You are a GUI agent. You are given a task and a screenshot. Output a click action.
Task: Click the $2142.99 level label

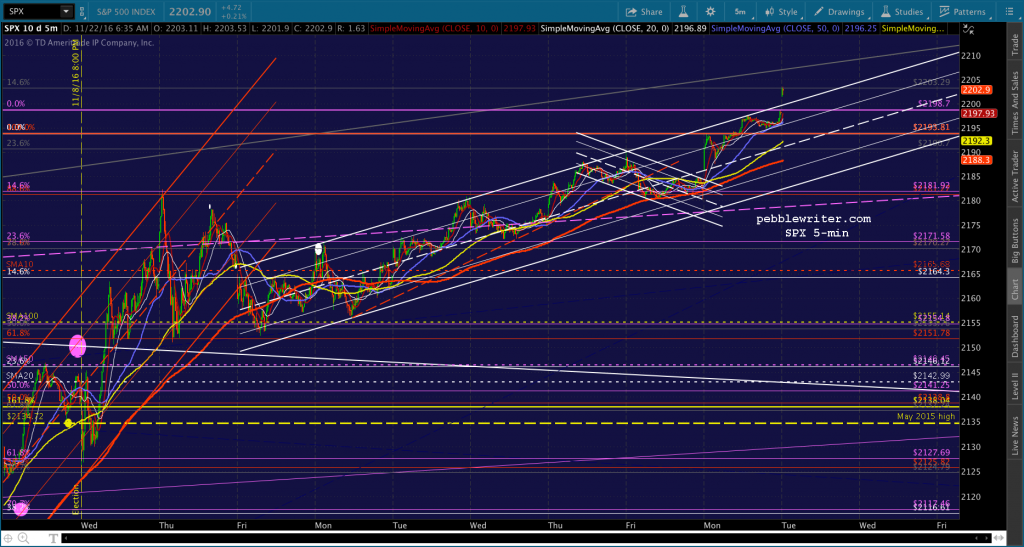(x=932, y=375)
